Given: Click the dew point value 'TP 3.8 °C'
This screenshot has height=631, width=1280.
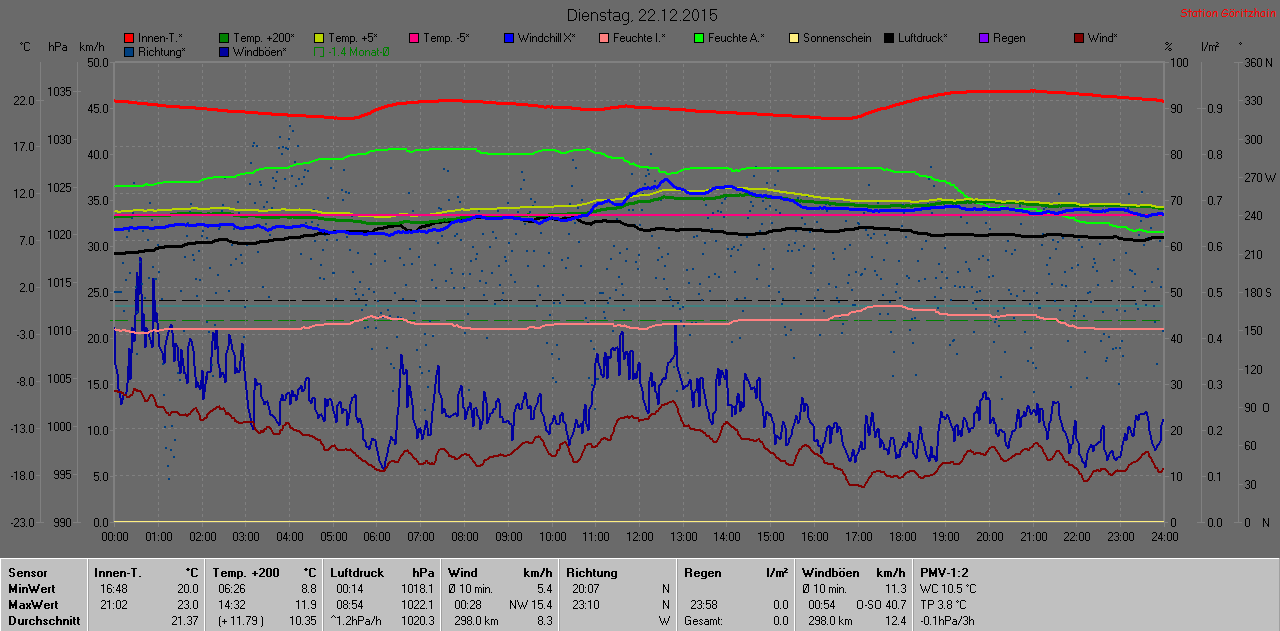Looking at the screenshot, I should coord(944,605).
